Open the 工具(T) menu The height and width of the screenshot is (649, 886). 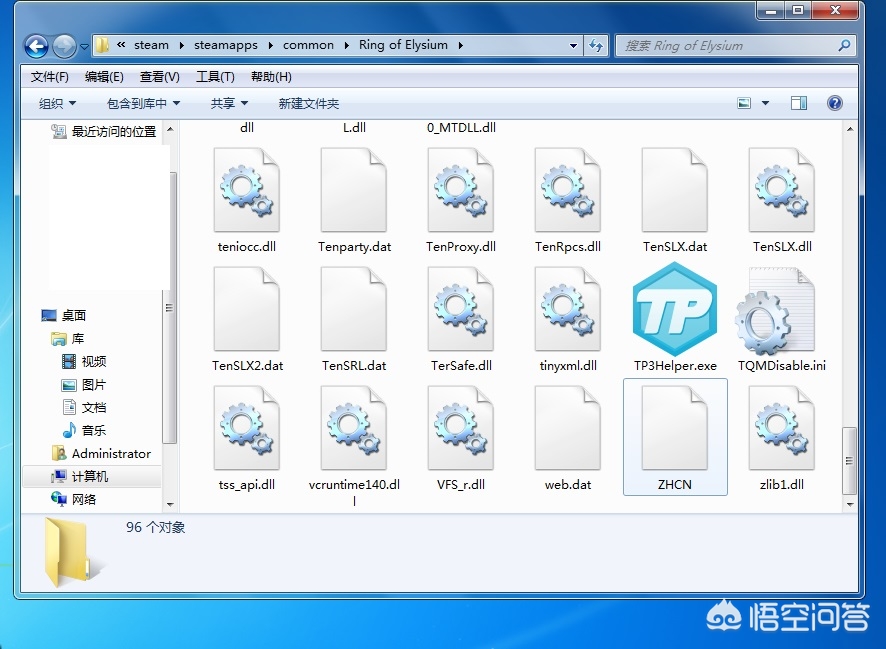coord(215,77)
